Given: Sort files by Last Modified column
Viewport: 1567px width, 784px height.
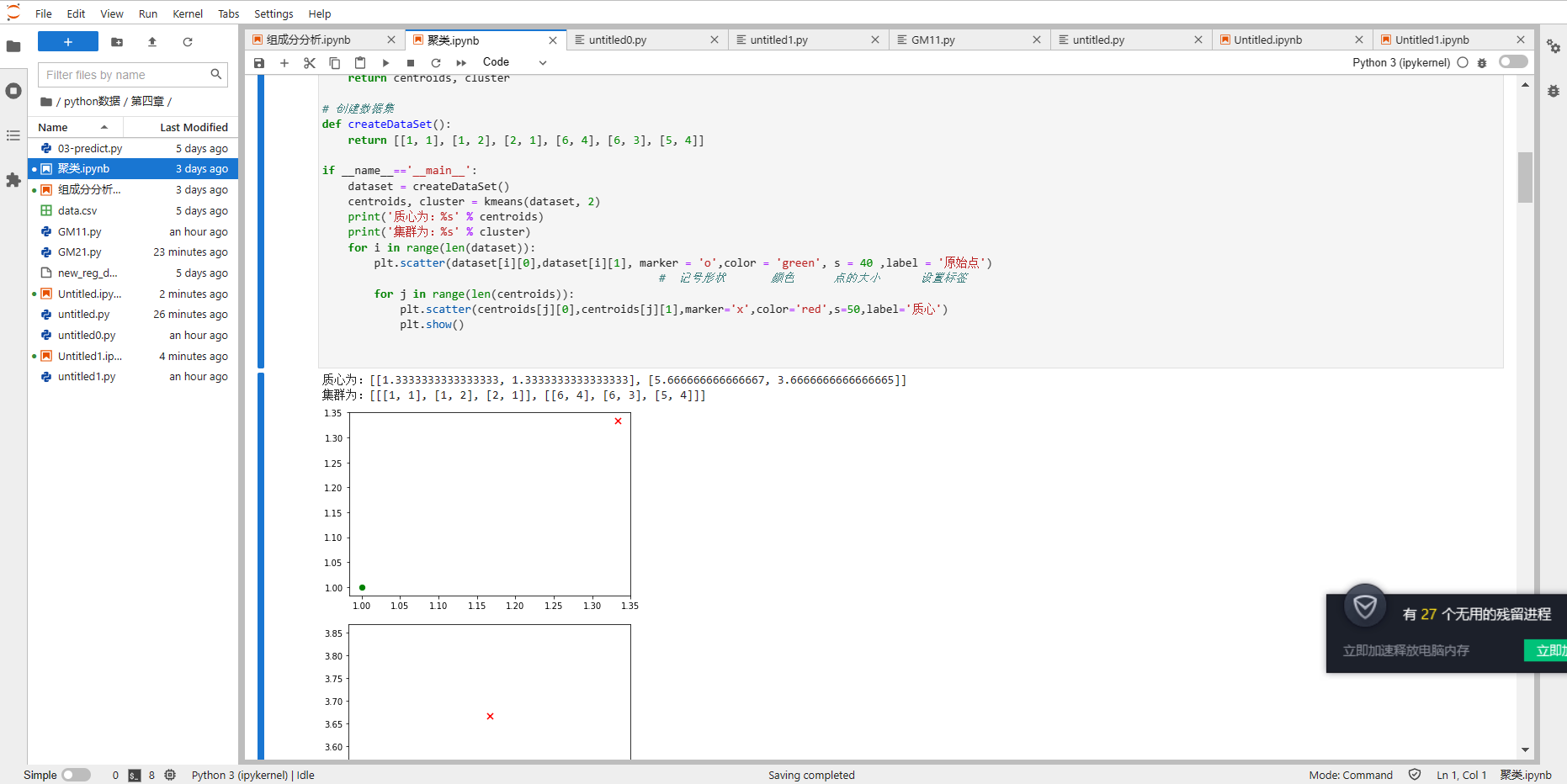Looking at the screenshot, I should click(194, 128).
